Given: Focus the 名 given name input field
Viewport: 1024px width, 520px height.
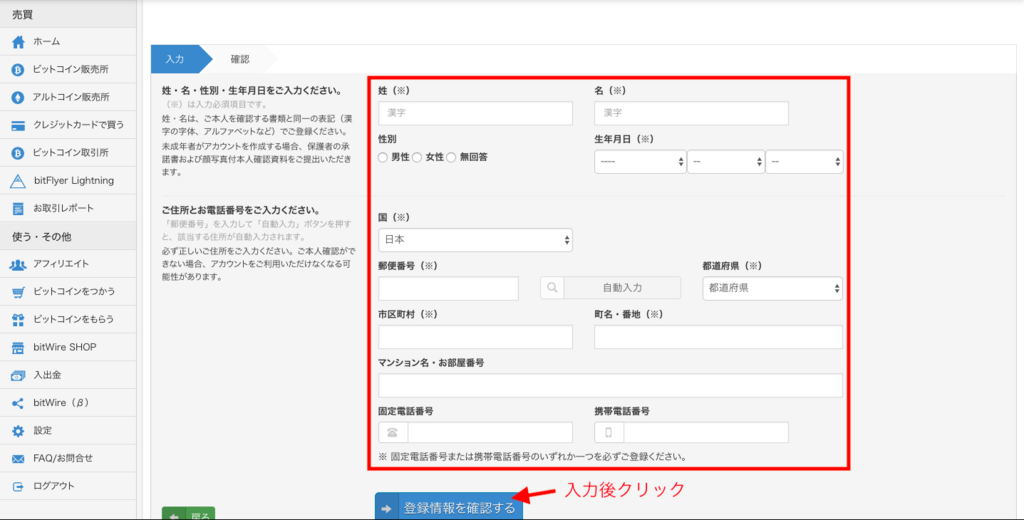Looking at the screenshot, I should pyautogui.click(x=691, y=113).
